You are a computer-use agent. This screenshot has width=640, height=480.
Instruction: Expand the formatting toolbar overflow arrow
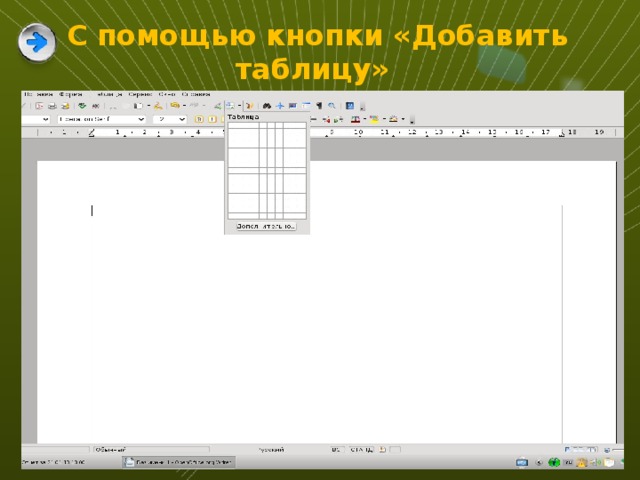tap(412, 120)
